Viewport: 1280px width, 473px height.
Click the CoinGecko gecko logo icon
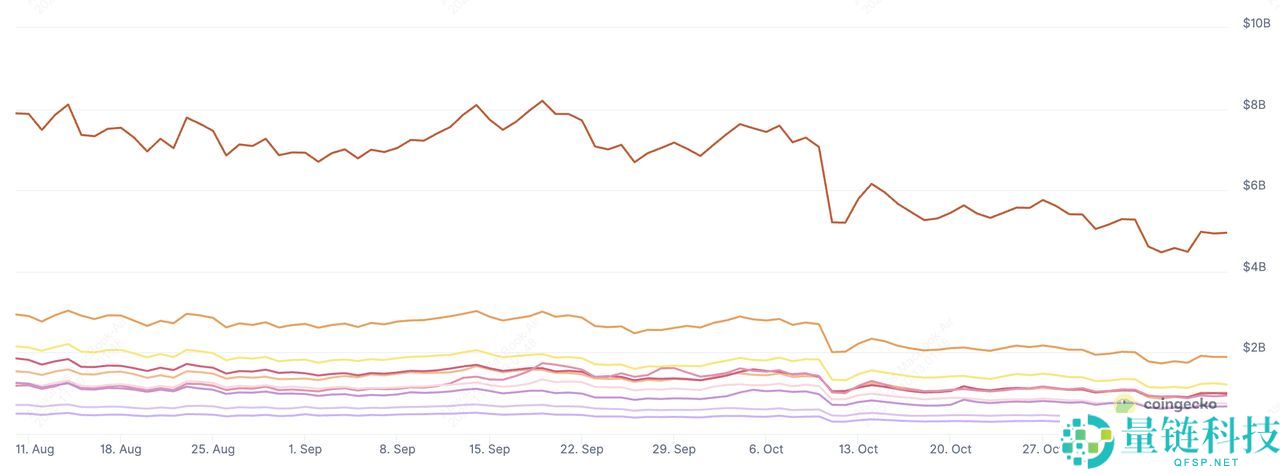point(1125,405)
